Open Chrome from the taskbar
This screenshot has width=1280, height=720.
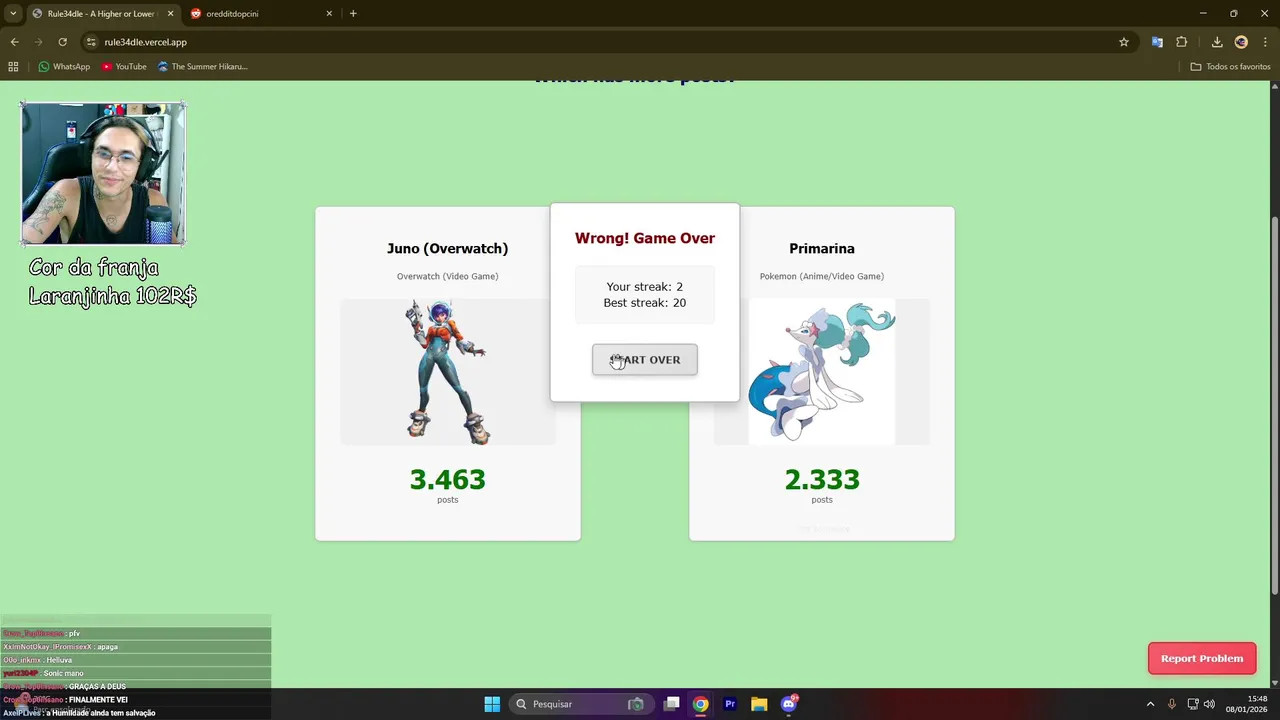coord(701,704)
